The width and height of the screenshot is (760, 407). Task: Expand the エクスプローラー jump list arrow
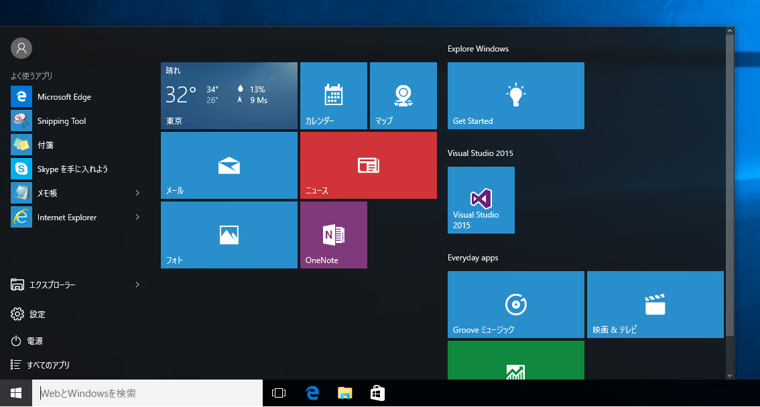click(x=137, y=284)
